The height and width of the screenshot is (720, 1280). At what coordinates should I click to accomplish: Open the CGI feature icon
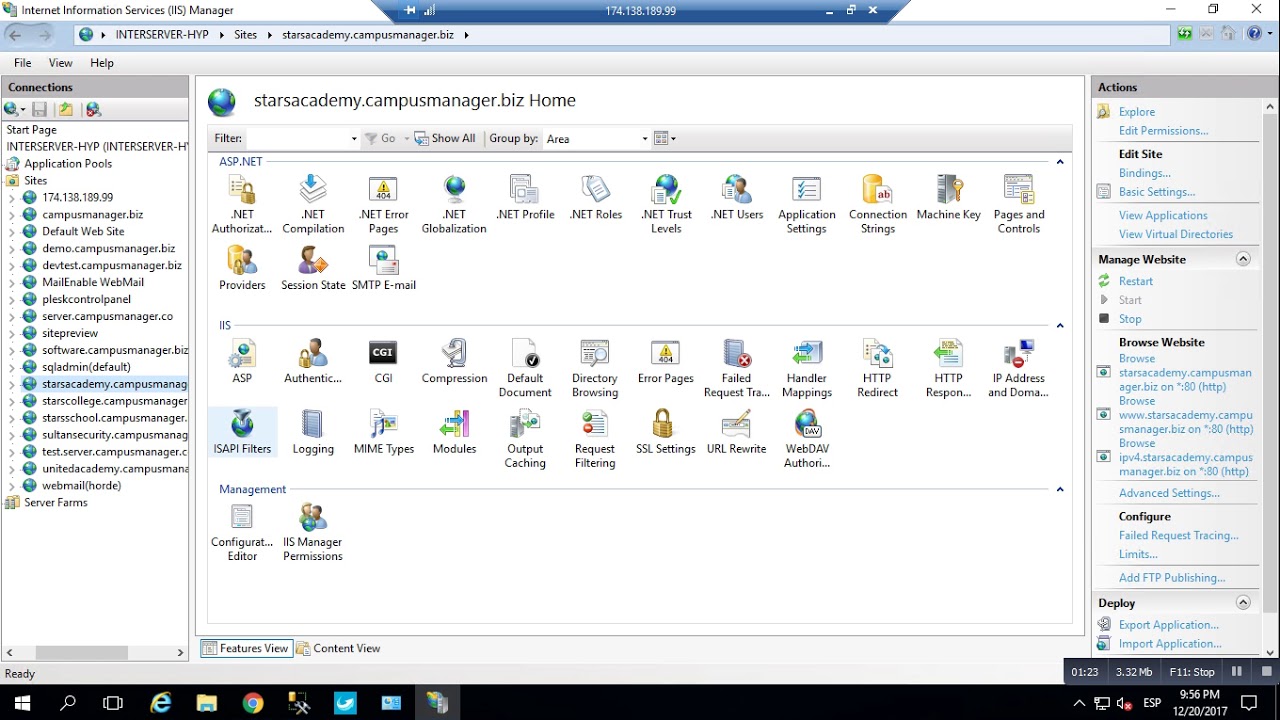(383, 361)
